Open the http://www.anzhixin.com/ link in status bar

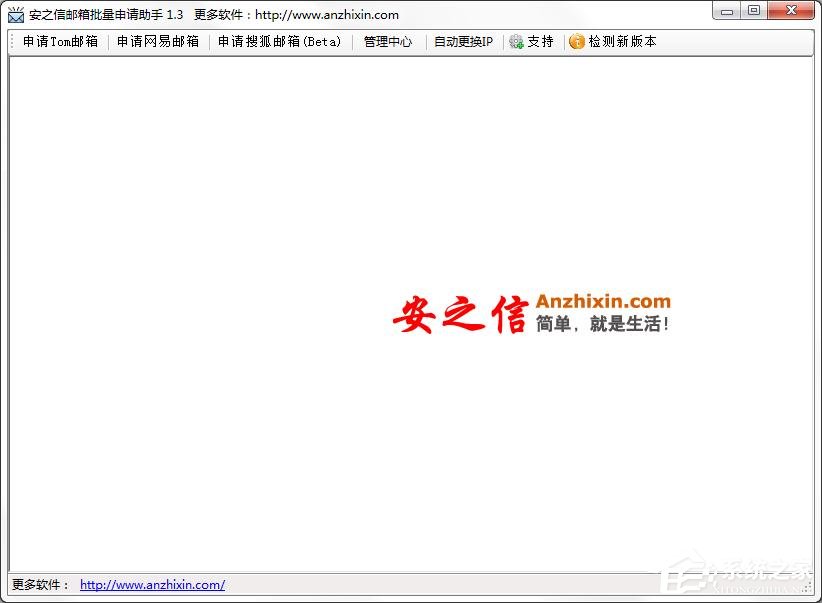point(152,585)
